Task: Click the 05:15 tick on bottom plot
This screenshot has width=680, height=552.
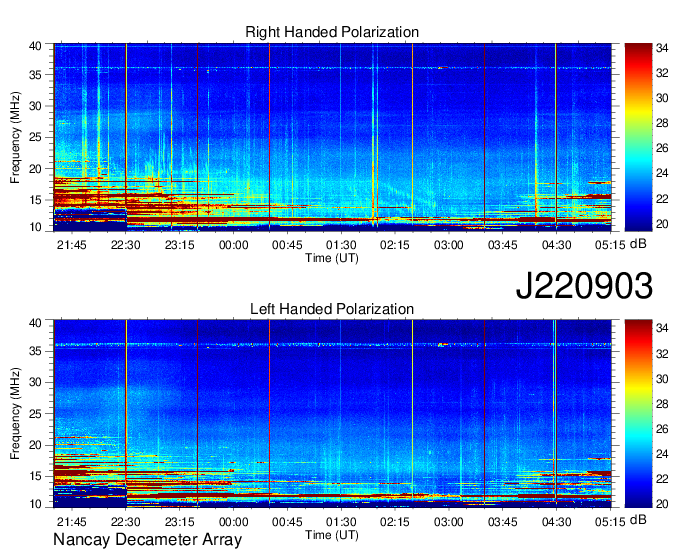Action: point(610,522)
